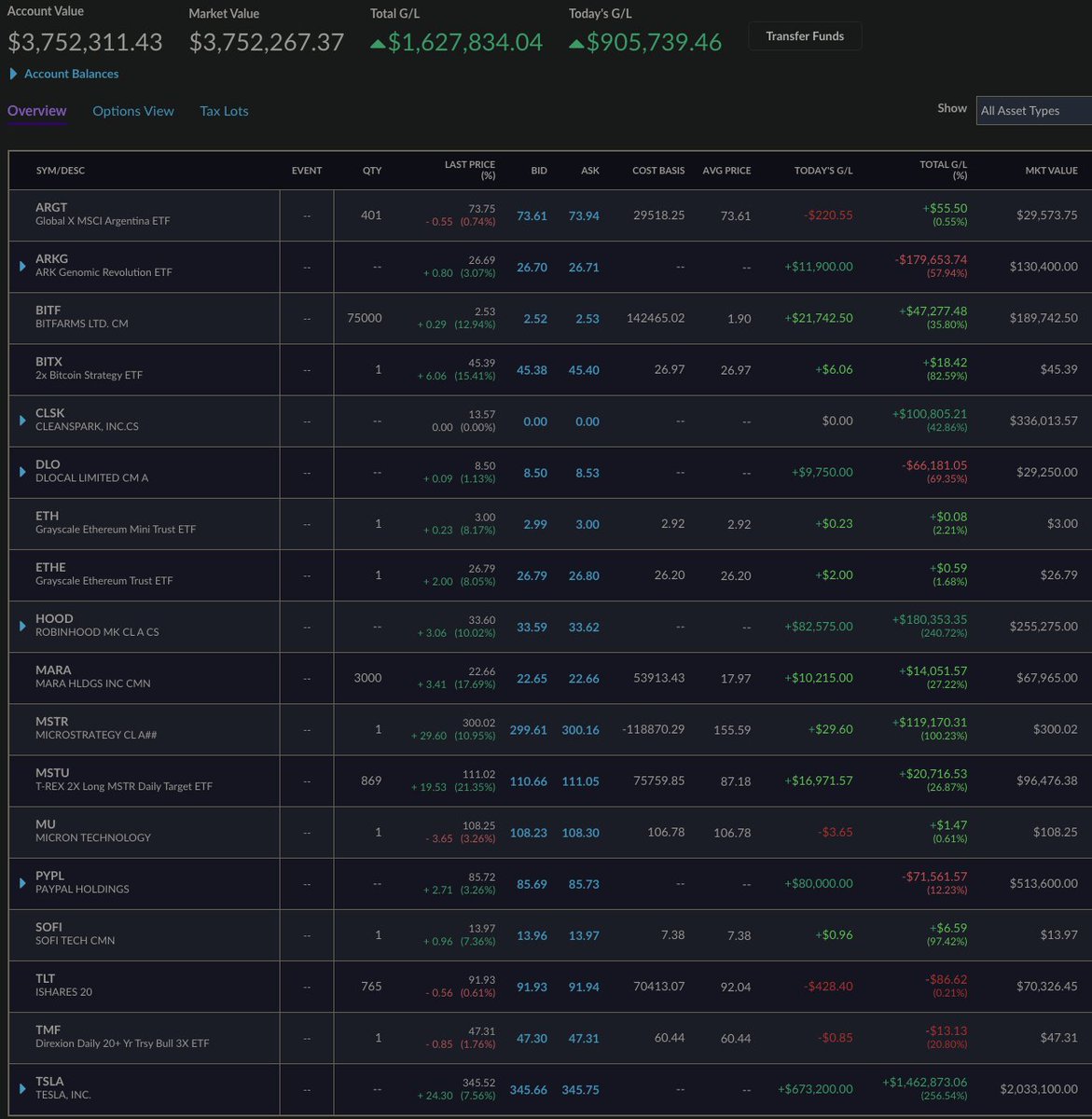Switch to the Overview tab
This screenshot has height=1119, width=1092.
pyautogui.click(x=37, y=110)
